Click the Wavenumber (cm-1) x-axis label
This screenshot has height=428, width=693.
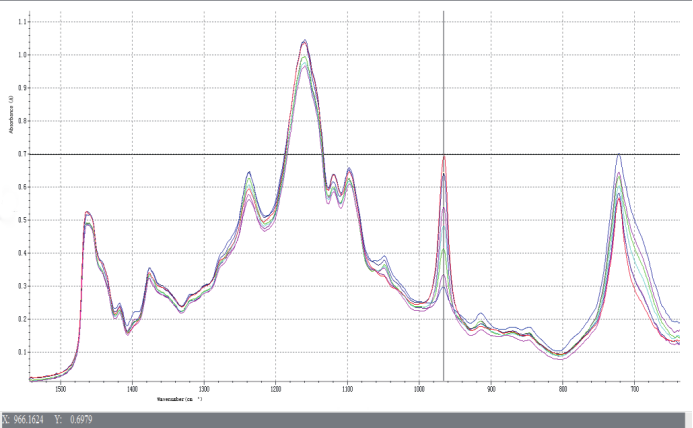179,399
